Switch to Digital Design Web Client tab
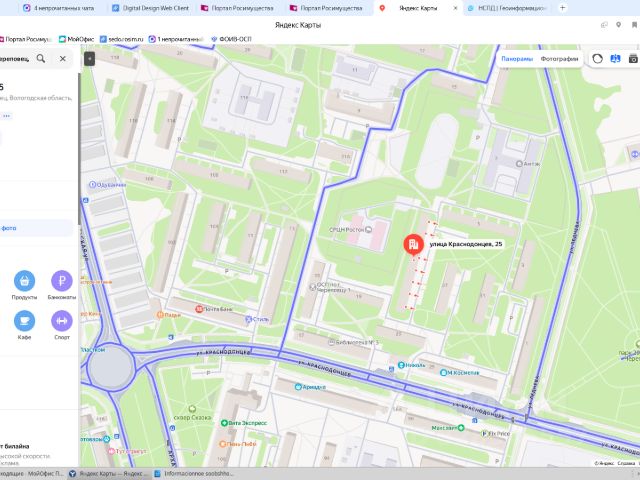Viewport: 640px width, 480px height. click(x=151, y=8)
